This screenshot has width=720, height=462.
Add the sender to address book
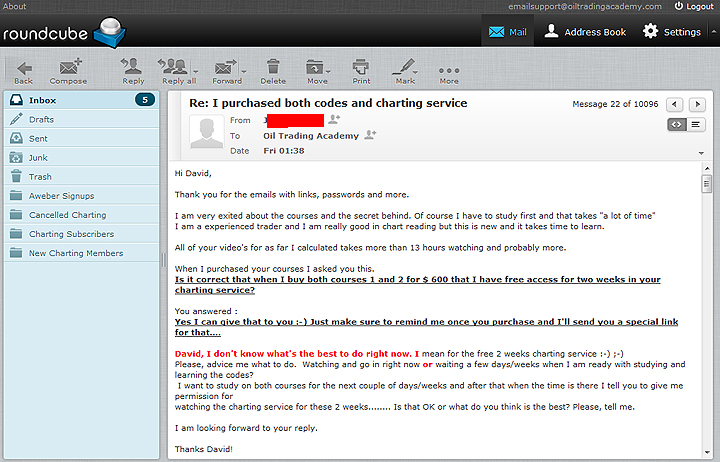[x=334, y=119]
